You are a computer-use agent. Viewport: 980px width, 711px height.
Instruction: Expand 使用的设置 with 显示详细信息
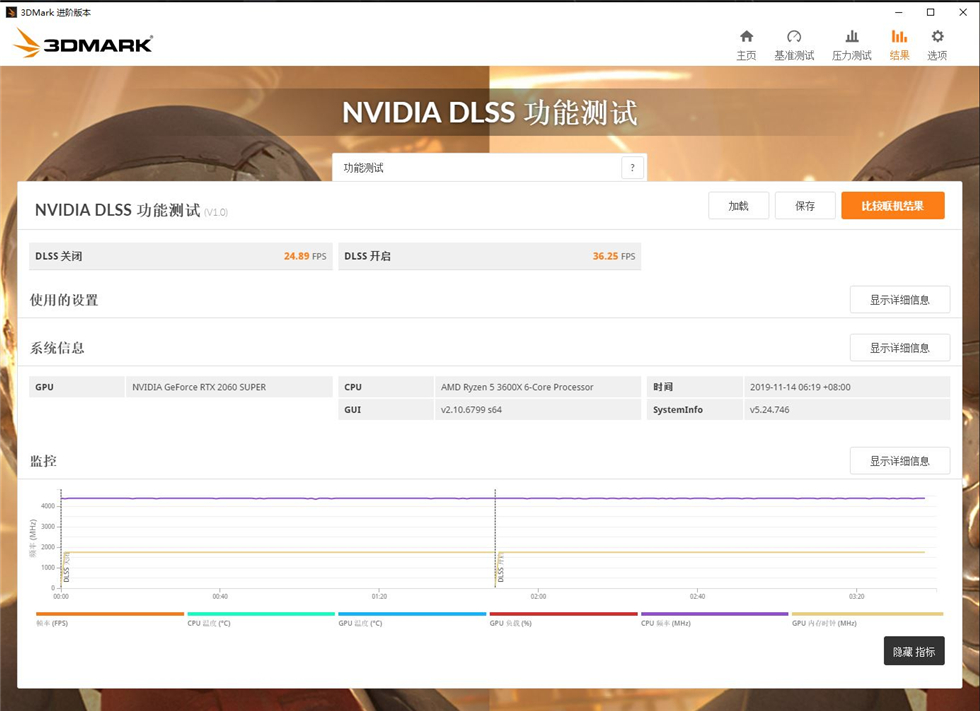pyautogui.click(x=899, y=300)
